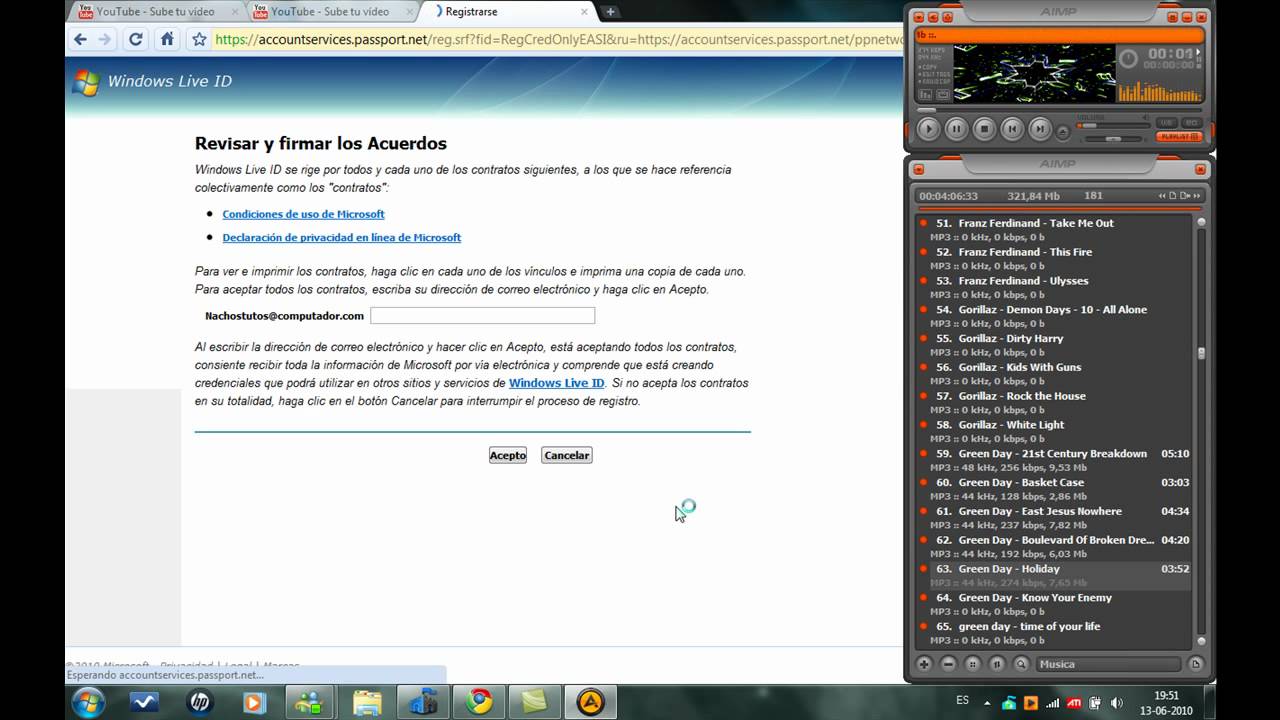Skip to previous track in AIMP

coord(1012,128)
